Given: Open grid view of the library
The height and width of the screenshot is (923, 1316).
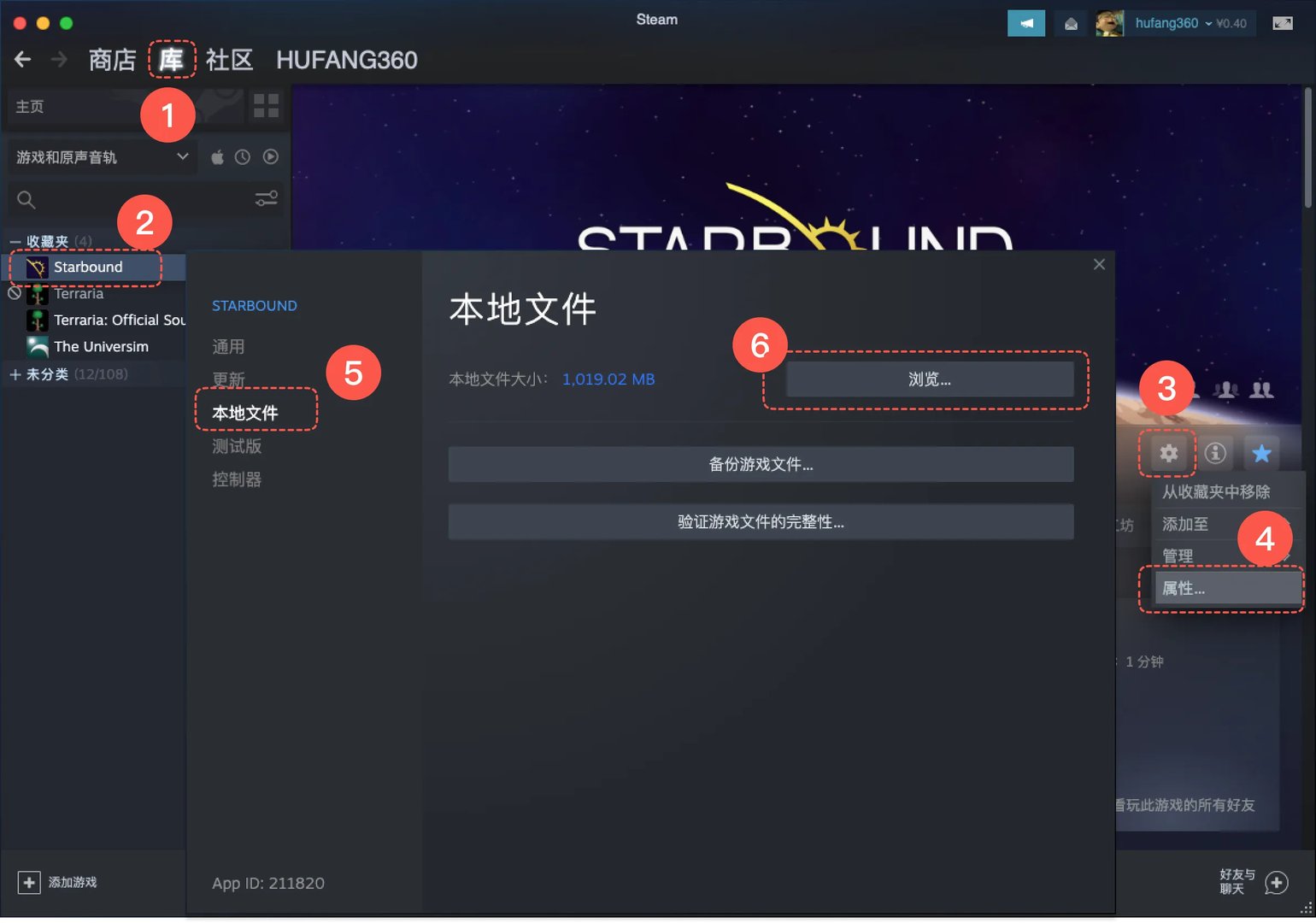Looking at the screenshot, I should coord(266,105).
